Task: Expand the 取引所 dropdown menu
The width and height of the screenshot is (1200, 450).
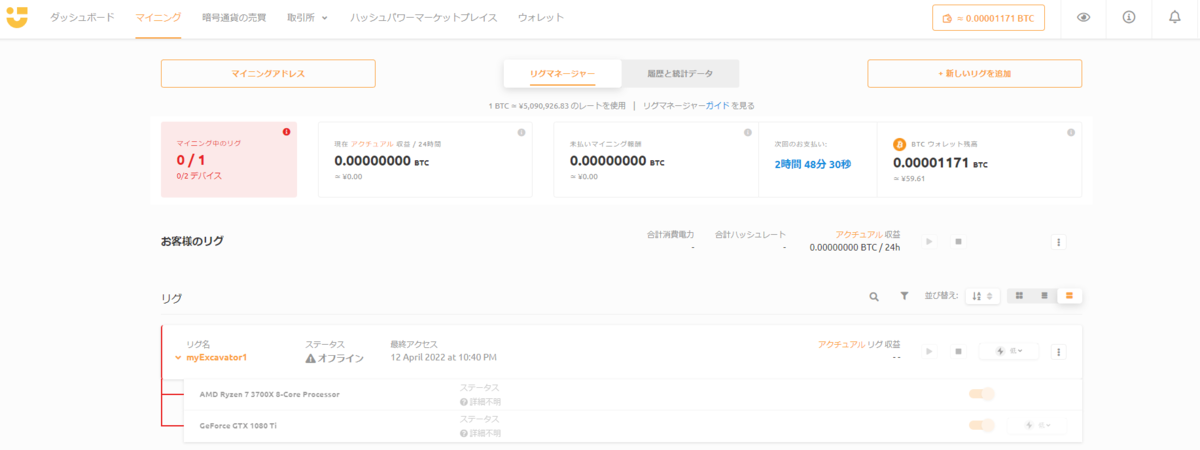Action: [x=307, y=18]
